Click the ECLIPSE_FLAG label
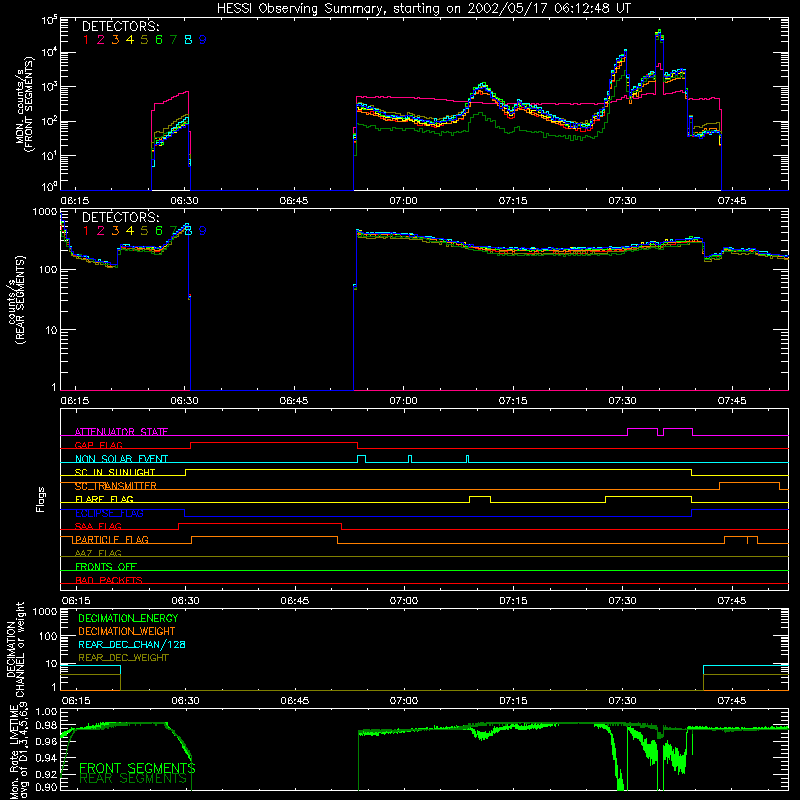The width and height of the screenshot is (800, 800). [109, 513]
